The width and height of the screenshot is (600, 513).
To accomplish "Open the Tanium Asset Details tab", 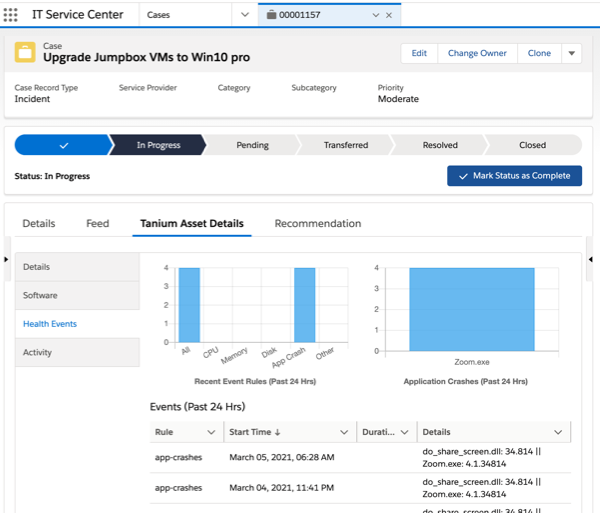I will click(x=192, y=223).
